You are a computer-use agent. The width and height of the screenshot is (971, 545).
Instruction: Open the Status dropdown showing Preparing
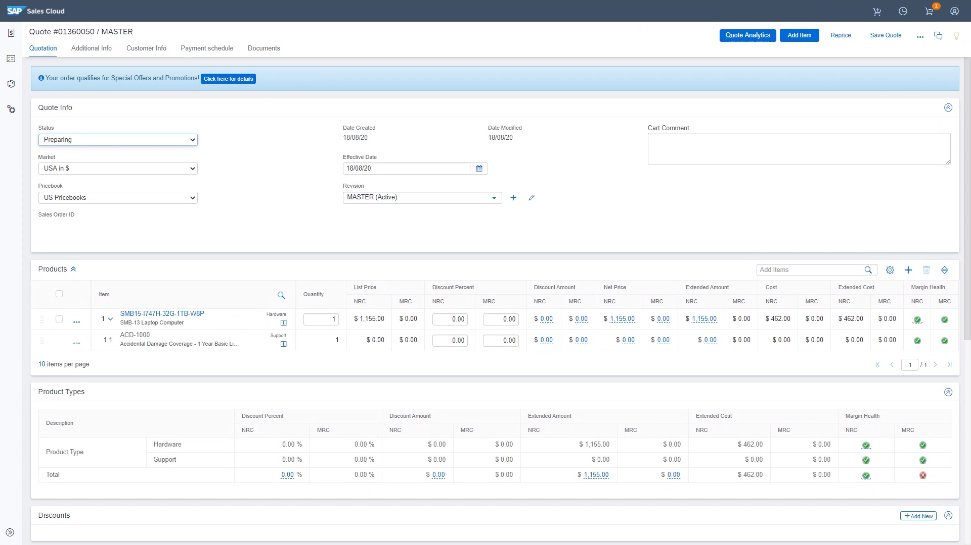pyautogui.click(x=118, y=140)
